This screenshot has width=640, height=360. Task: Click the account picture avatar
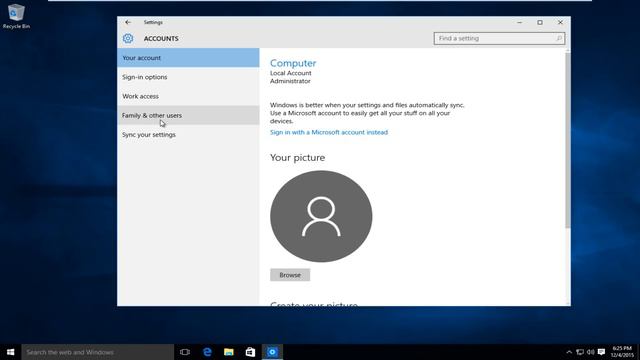coord(321,216)
